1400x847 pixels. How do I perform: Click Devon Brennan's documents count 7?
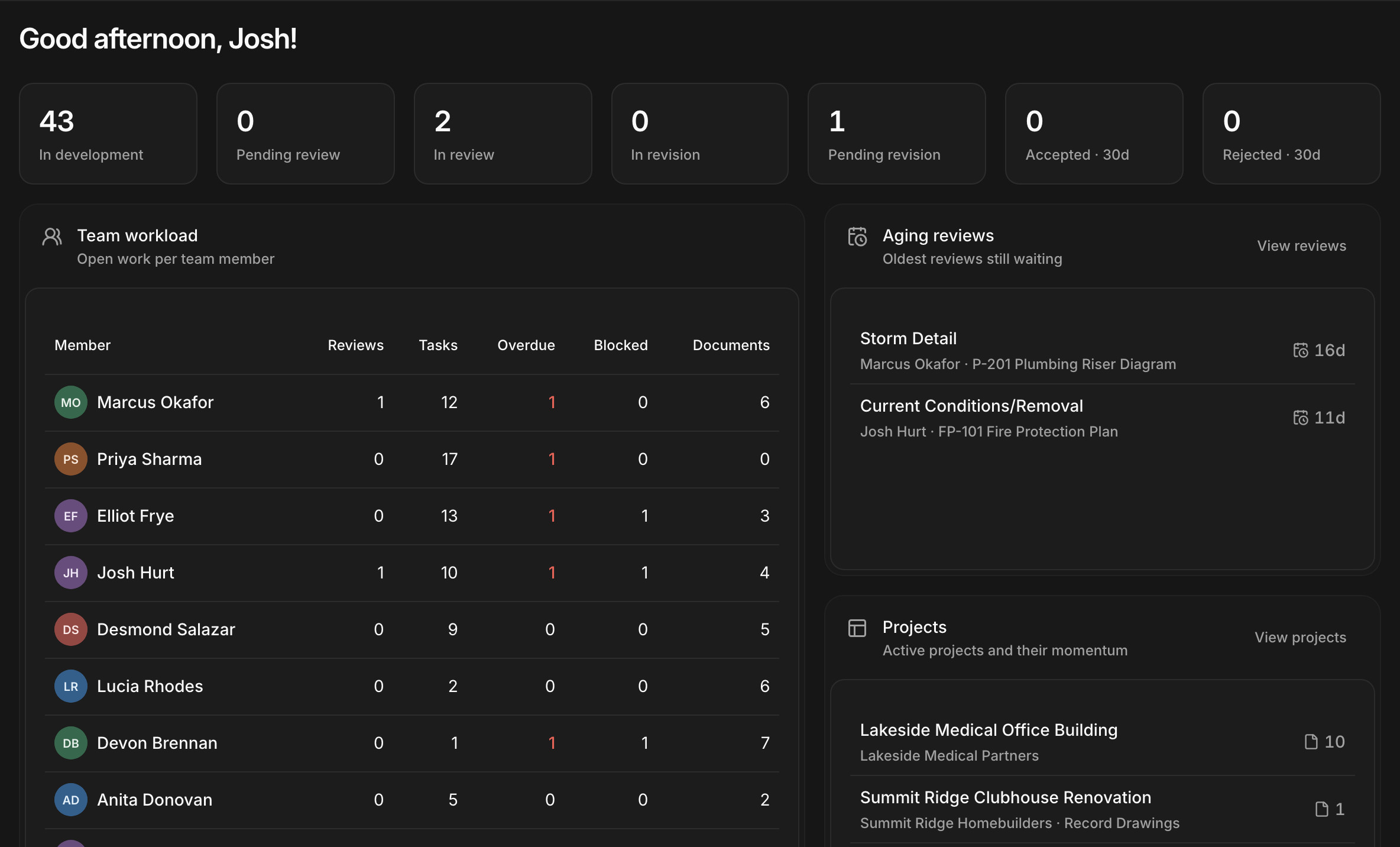tap(765, 743)
